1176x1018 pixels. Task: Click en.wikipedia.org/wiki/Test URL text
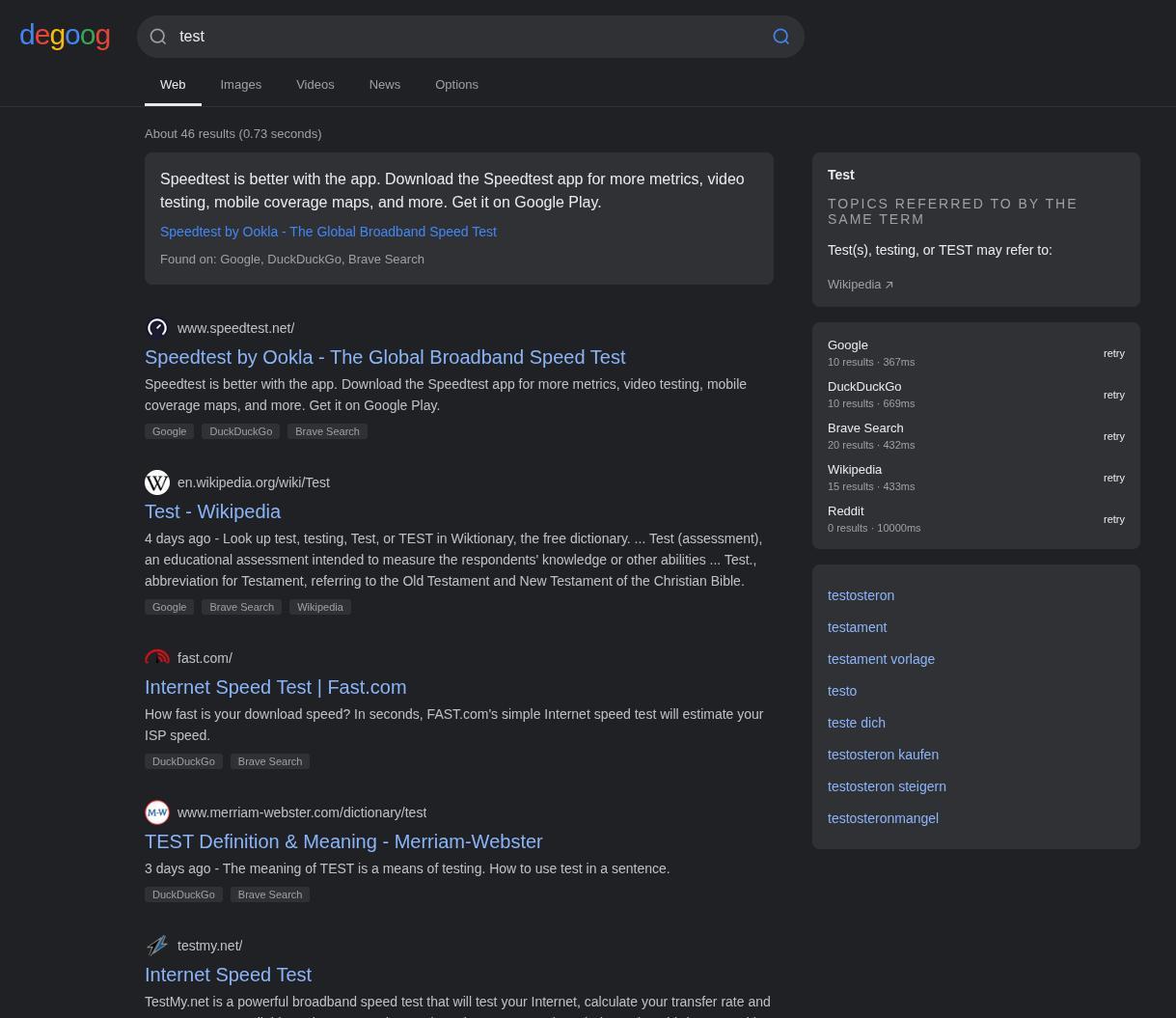tap(254, 482)
